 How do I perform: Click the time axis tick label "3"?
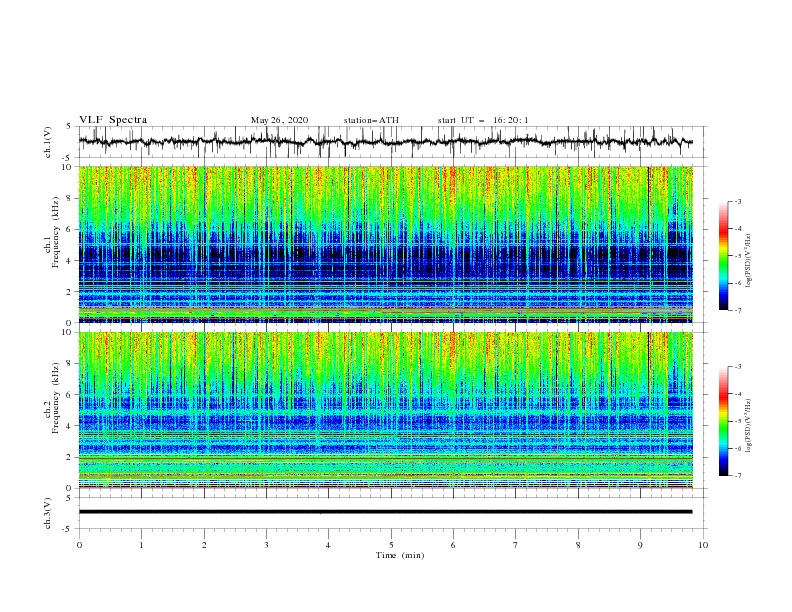coord(266,545)
